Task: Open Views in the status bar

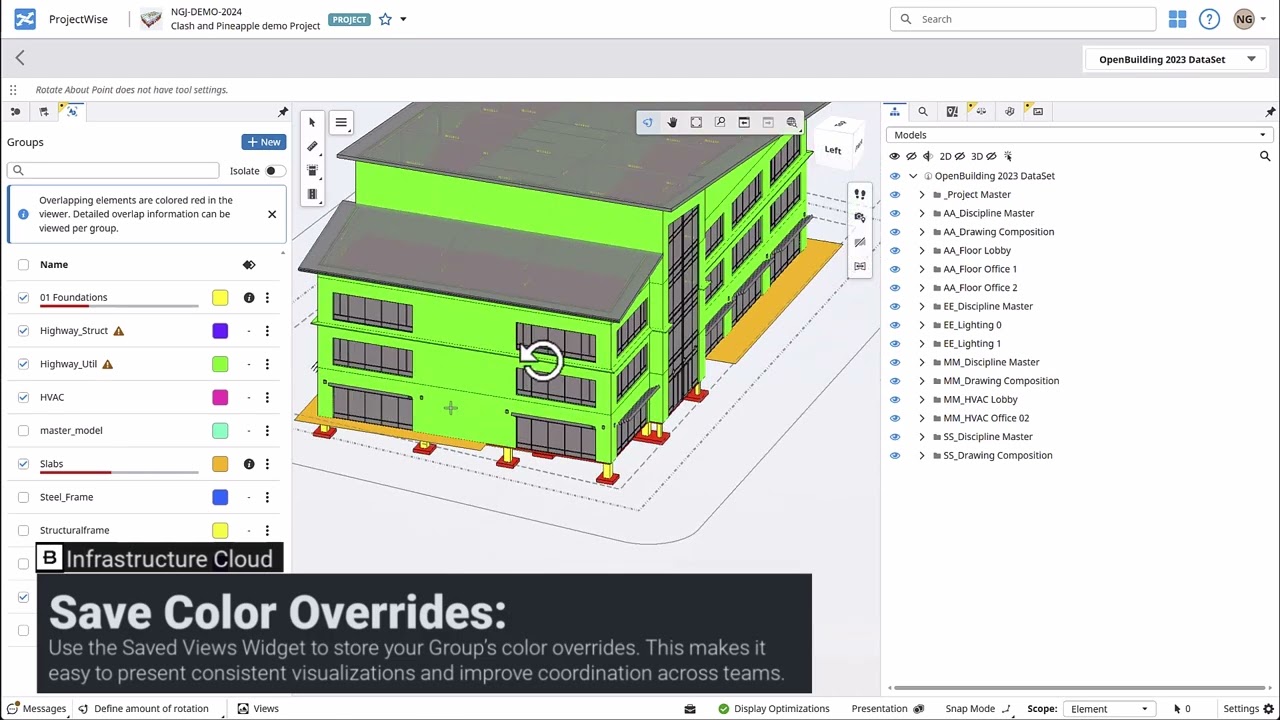Action: click(258, 709)
